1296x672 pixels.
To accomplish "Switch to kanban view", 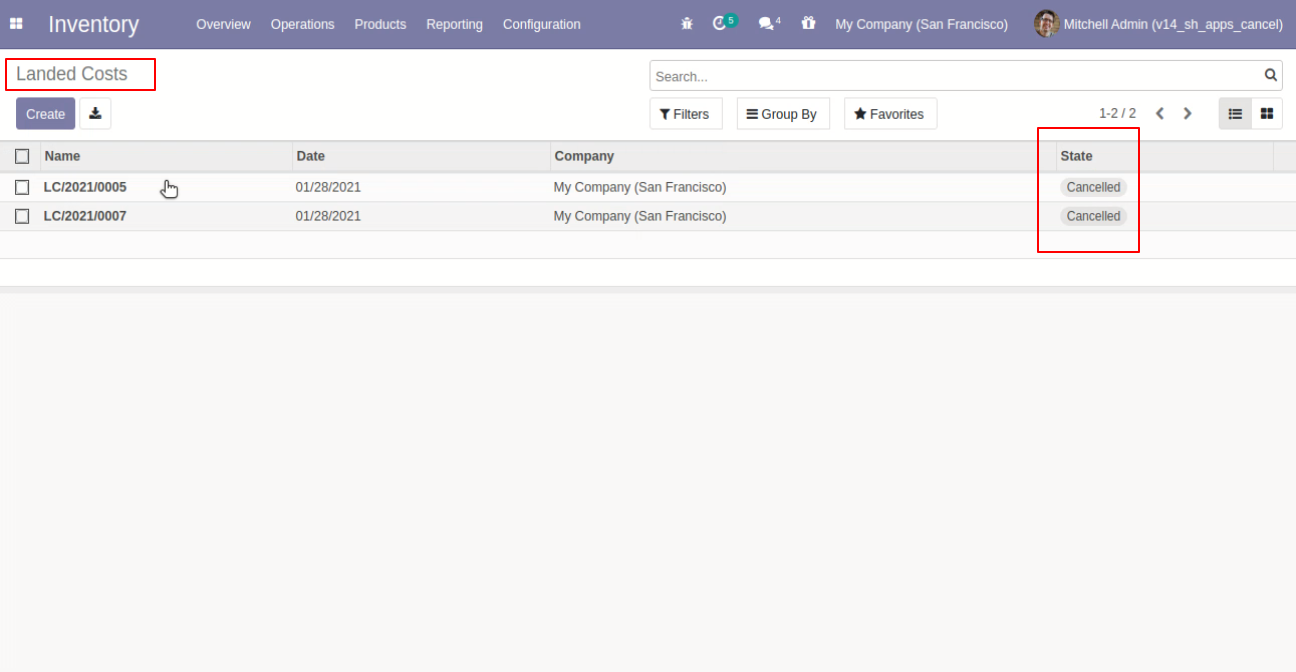I will pos(1267,113).
